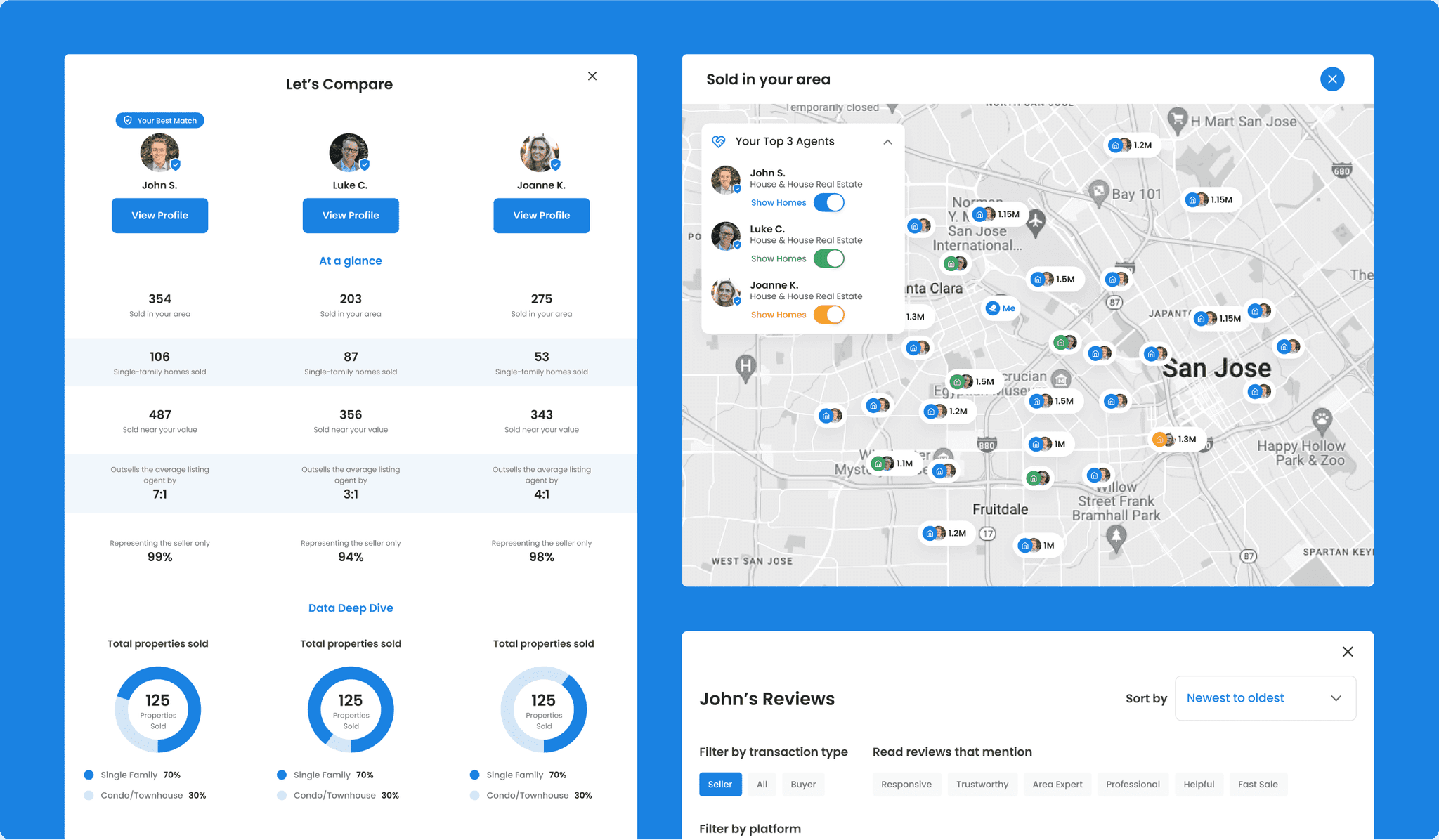Click the orange 1.3M home marker

[1176, 440]
